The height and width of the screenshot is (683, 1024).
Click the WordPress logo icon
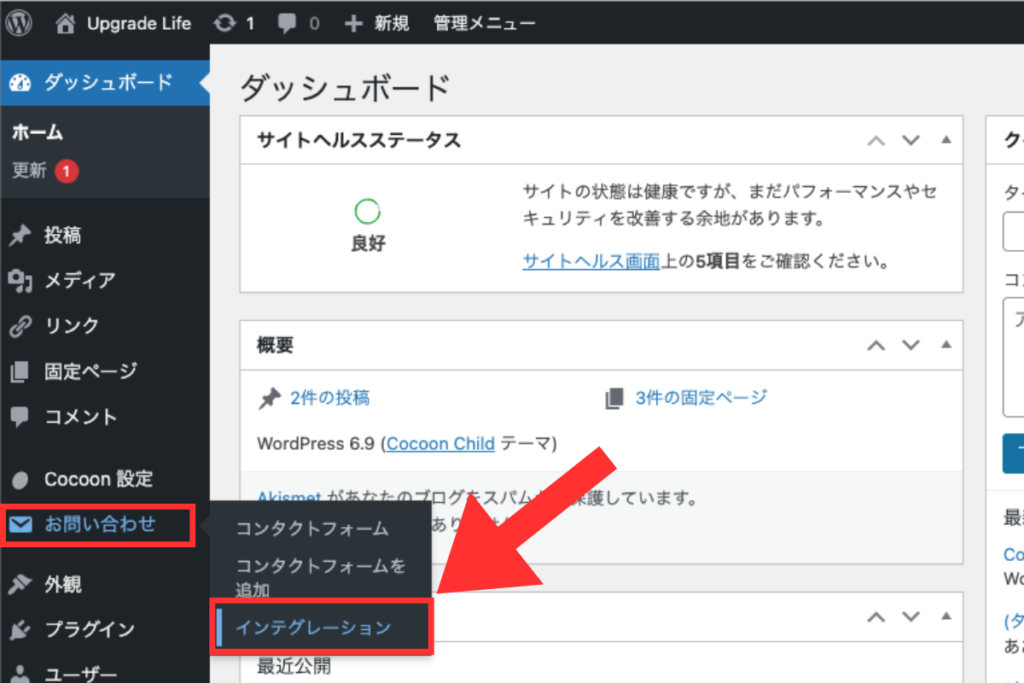click(21, 23)
